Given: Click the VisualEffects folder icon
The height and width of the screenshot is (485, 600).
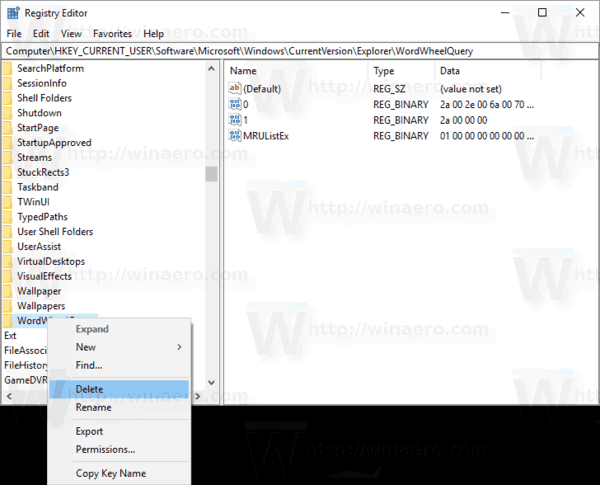Looking at the screenshot, I should point(8,276).
